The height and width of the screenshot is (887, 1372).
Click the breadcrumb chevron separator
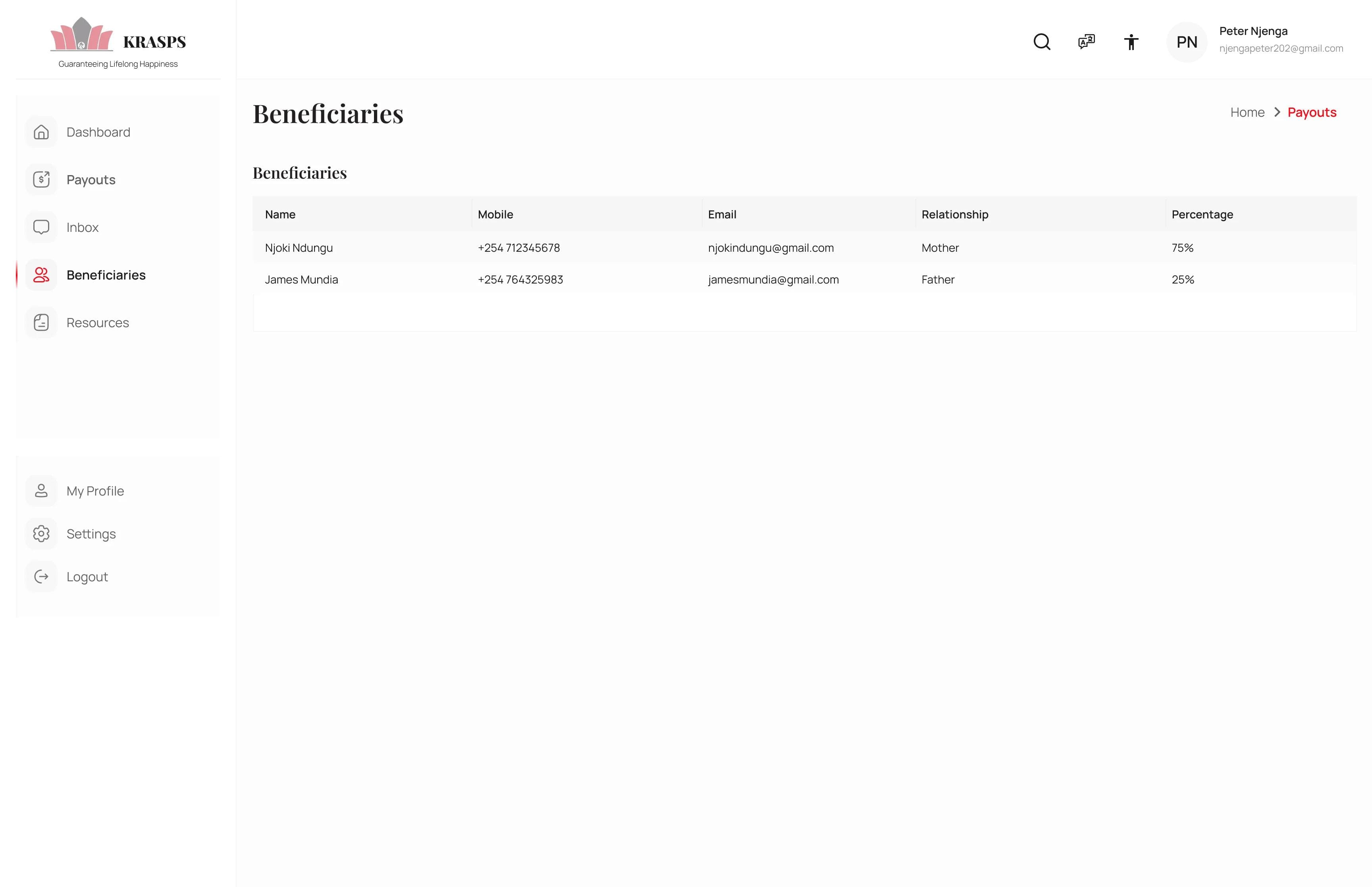1277,112
